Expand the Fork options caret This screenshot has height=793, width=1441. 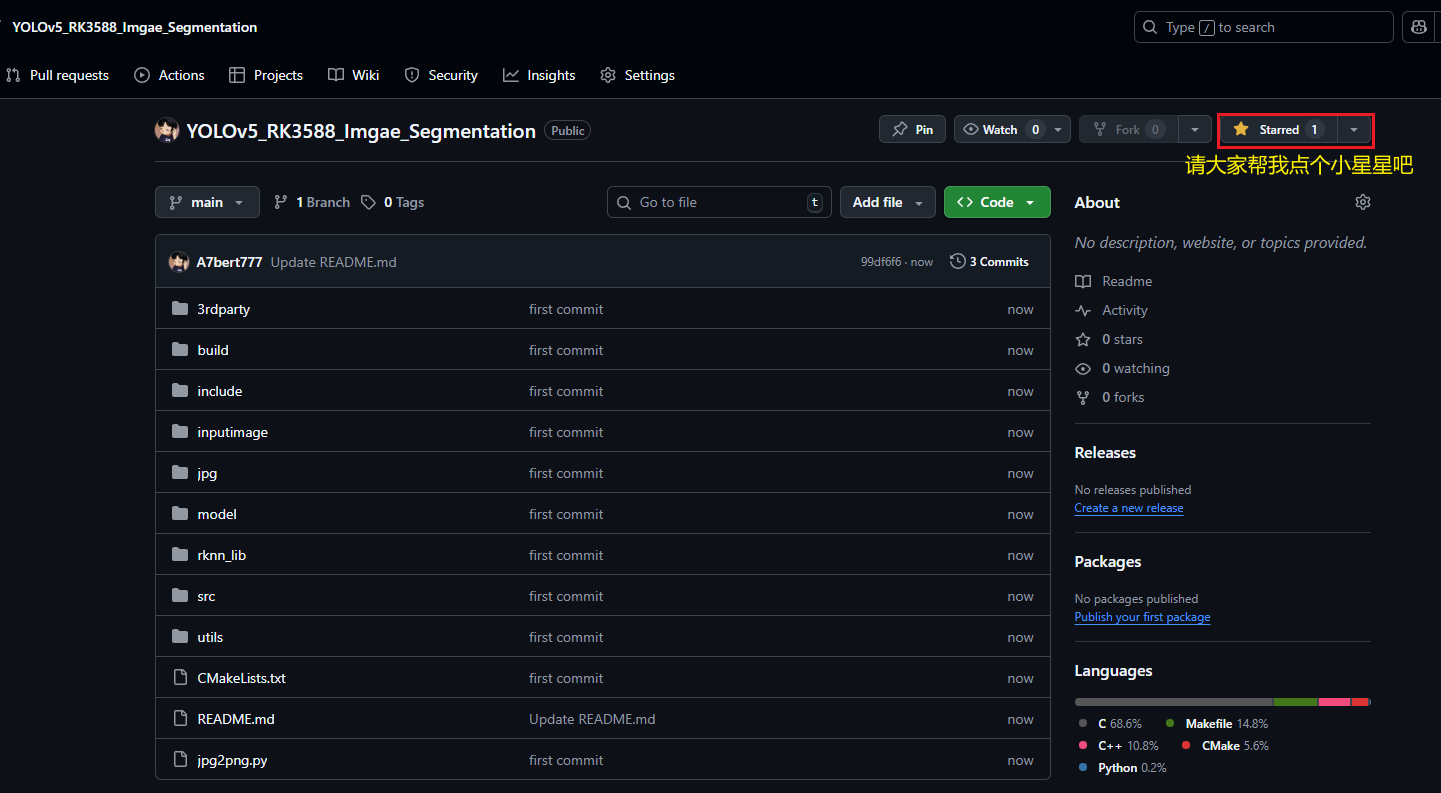(1195, 130)
